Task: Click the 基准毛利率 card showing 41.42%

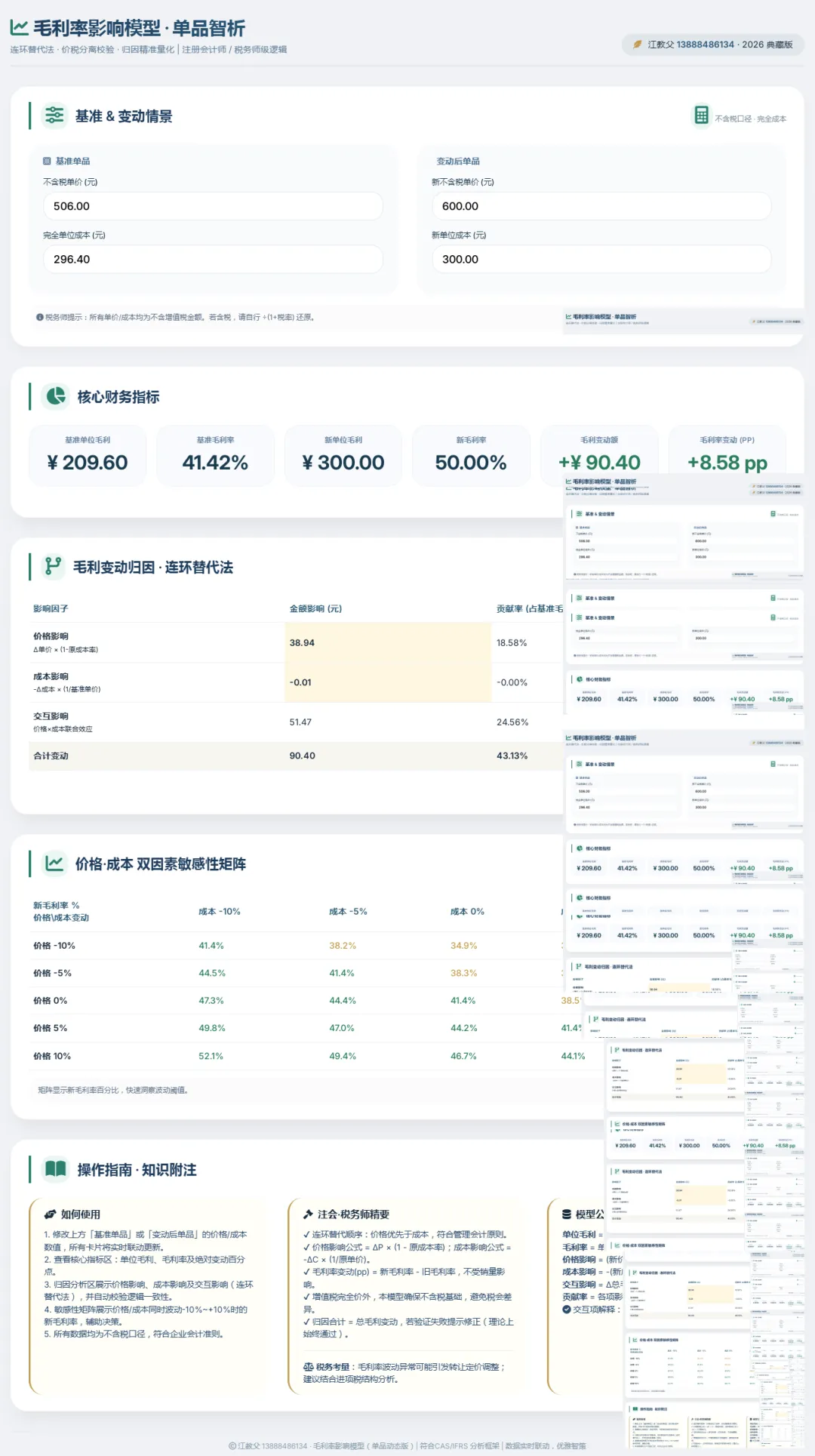Action: 215,455
